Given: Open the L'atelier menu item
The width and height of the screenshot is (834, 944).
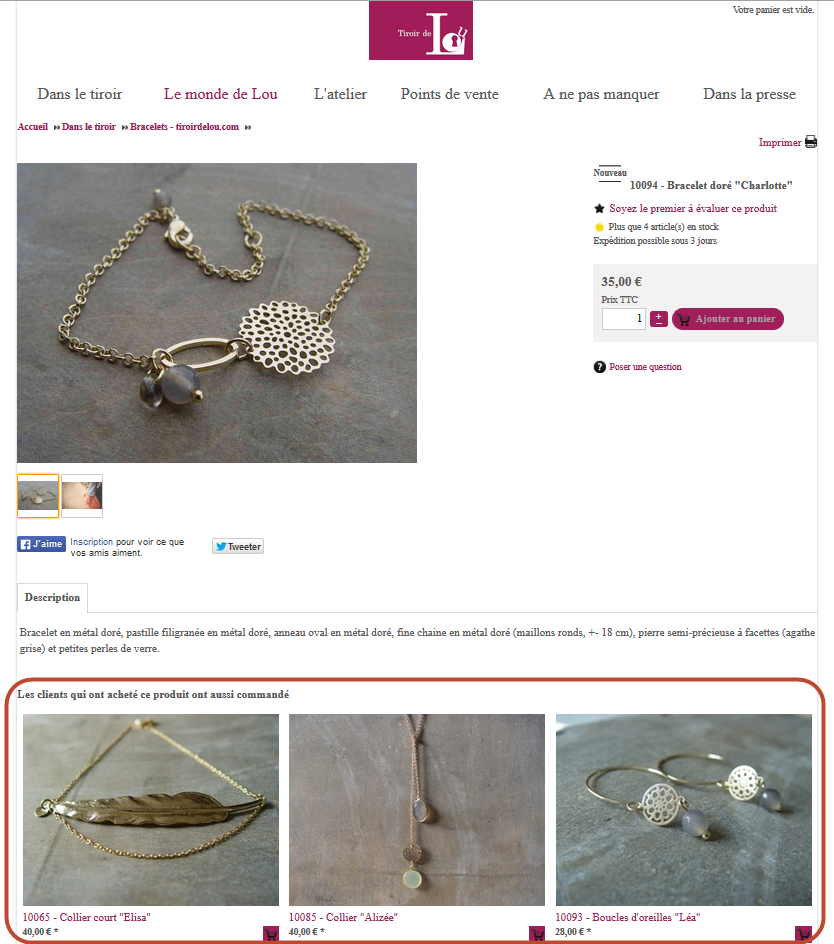Looking at the screenshot, I should [x=340, y=94].
